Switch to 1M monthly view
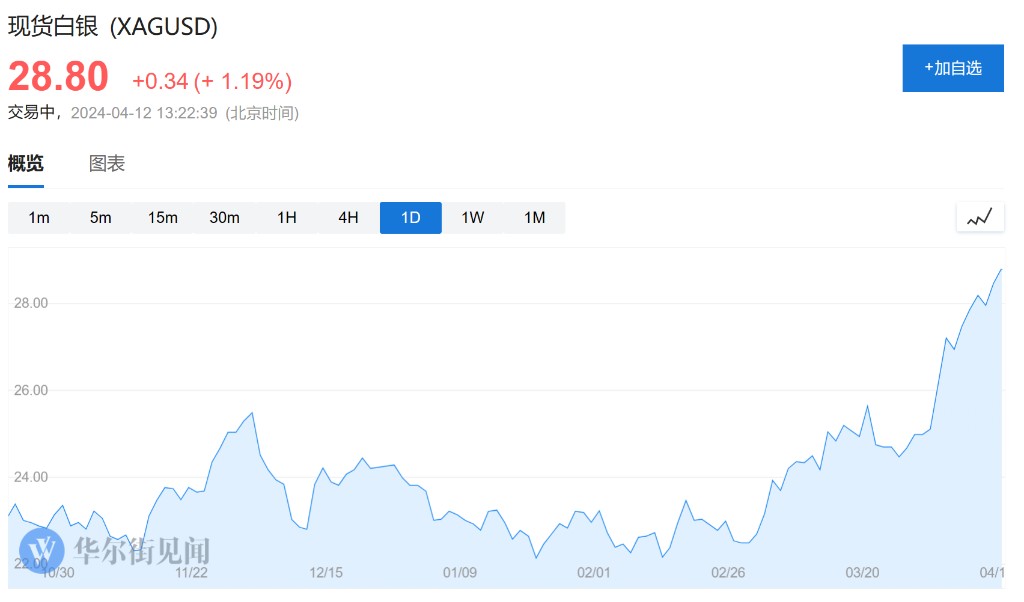Screen dimensions: 1024x602 pyautogui.click(x=535, y=218)
